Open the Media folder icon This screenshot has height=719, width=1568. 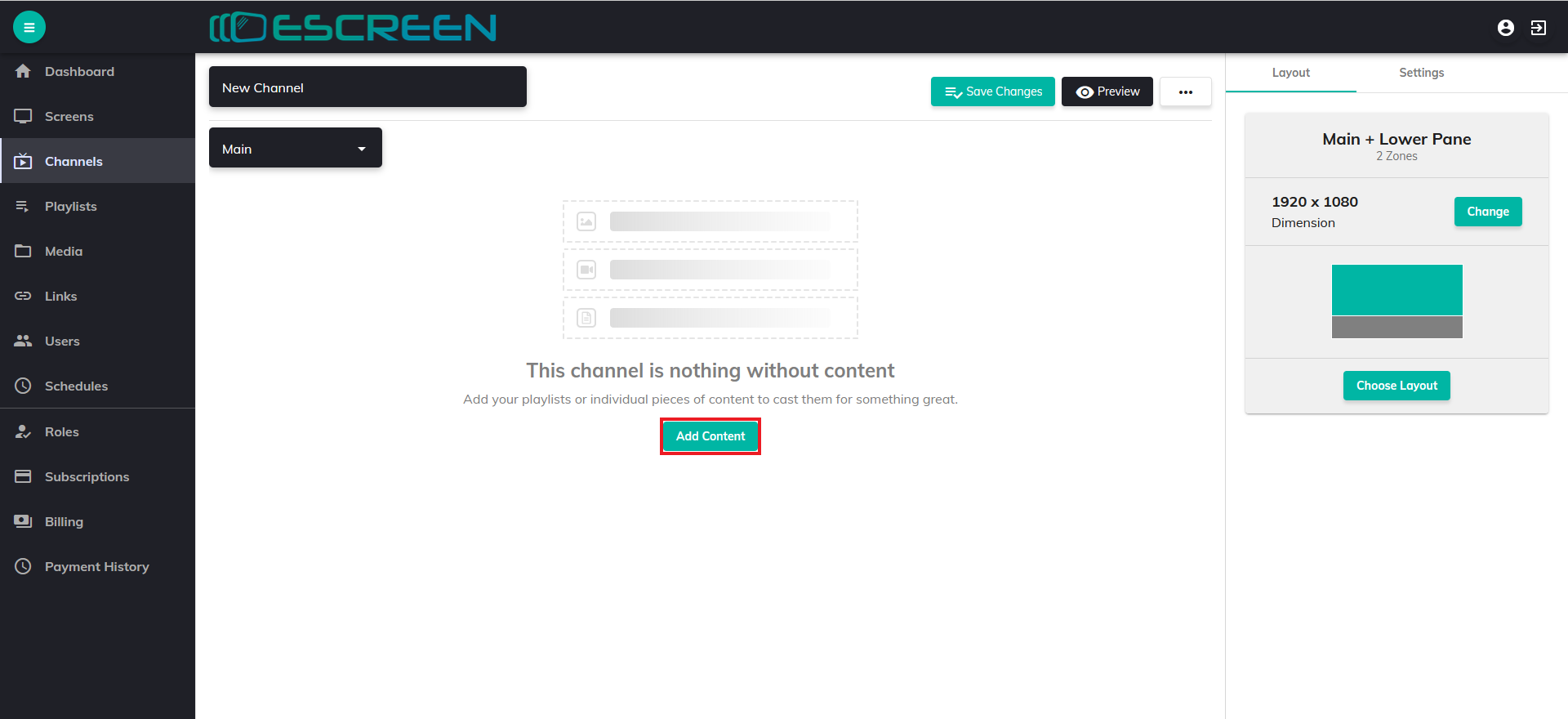(x=23, y=251)
